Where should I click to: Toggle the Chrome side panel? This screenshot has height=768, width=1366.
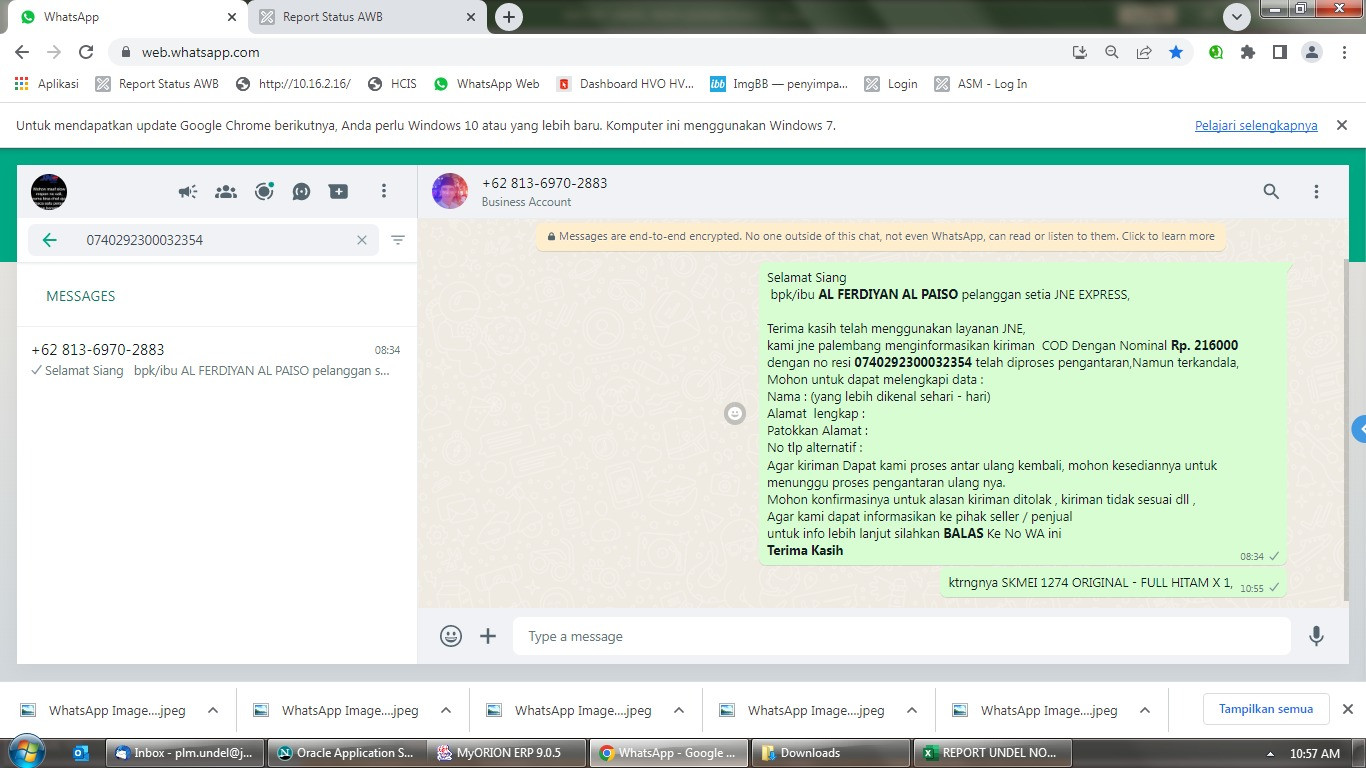[x=1279, y=52]
